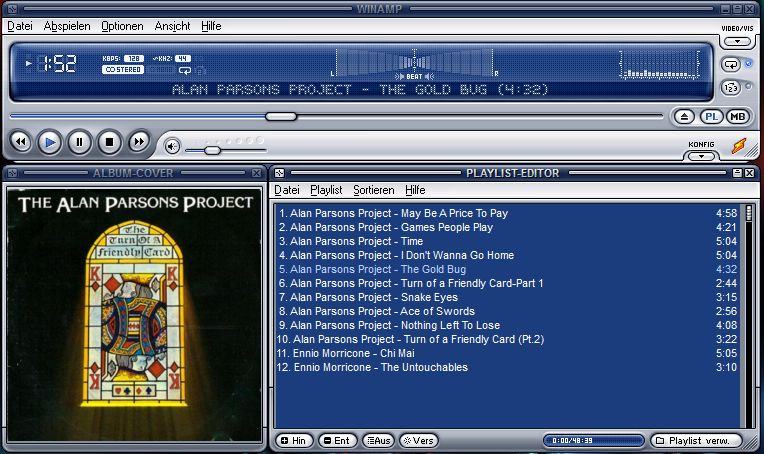Screen dimensions: 764x454
Task: Select Turn of a Friendly Card (Pt.2)
Action: click(x=507, y=340)
